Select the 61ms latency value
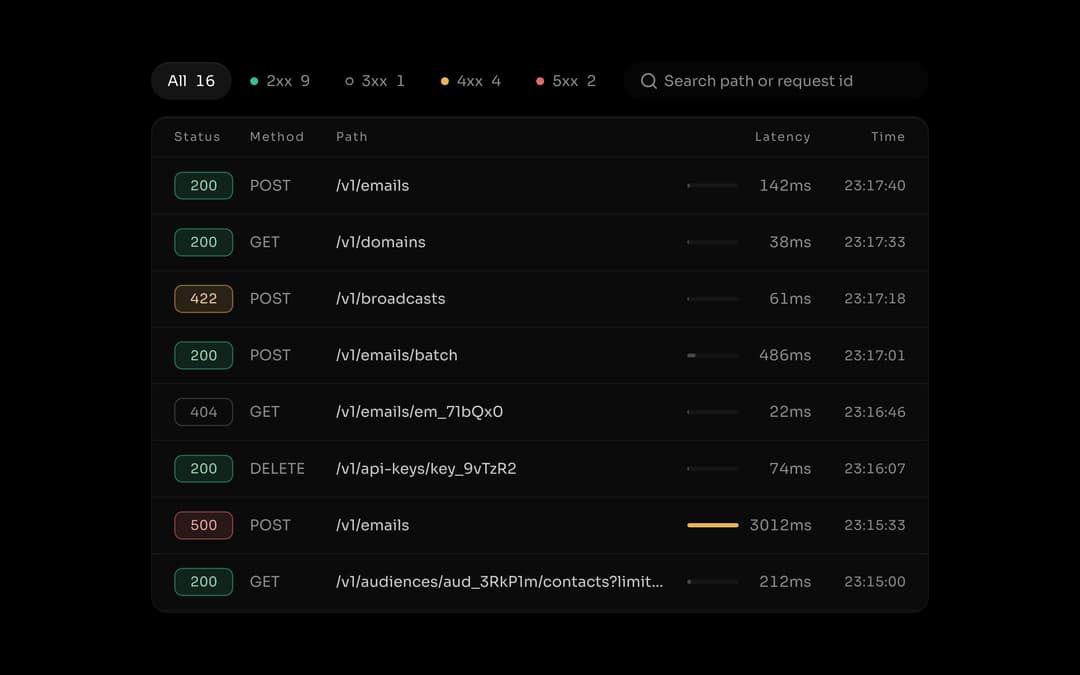Image resolution: width=1080 pixels, height=675 pixels. coord(790,299)
